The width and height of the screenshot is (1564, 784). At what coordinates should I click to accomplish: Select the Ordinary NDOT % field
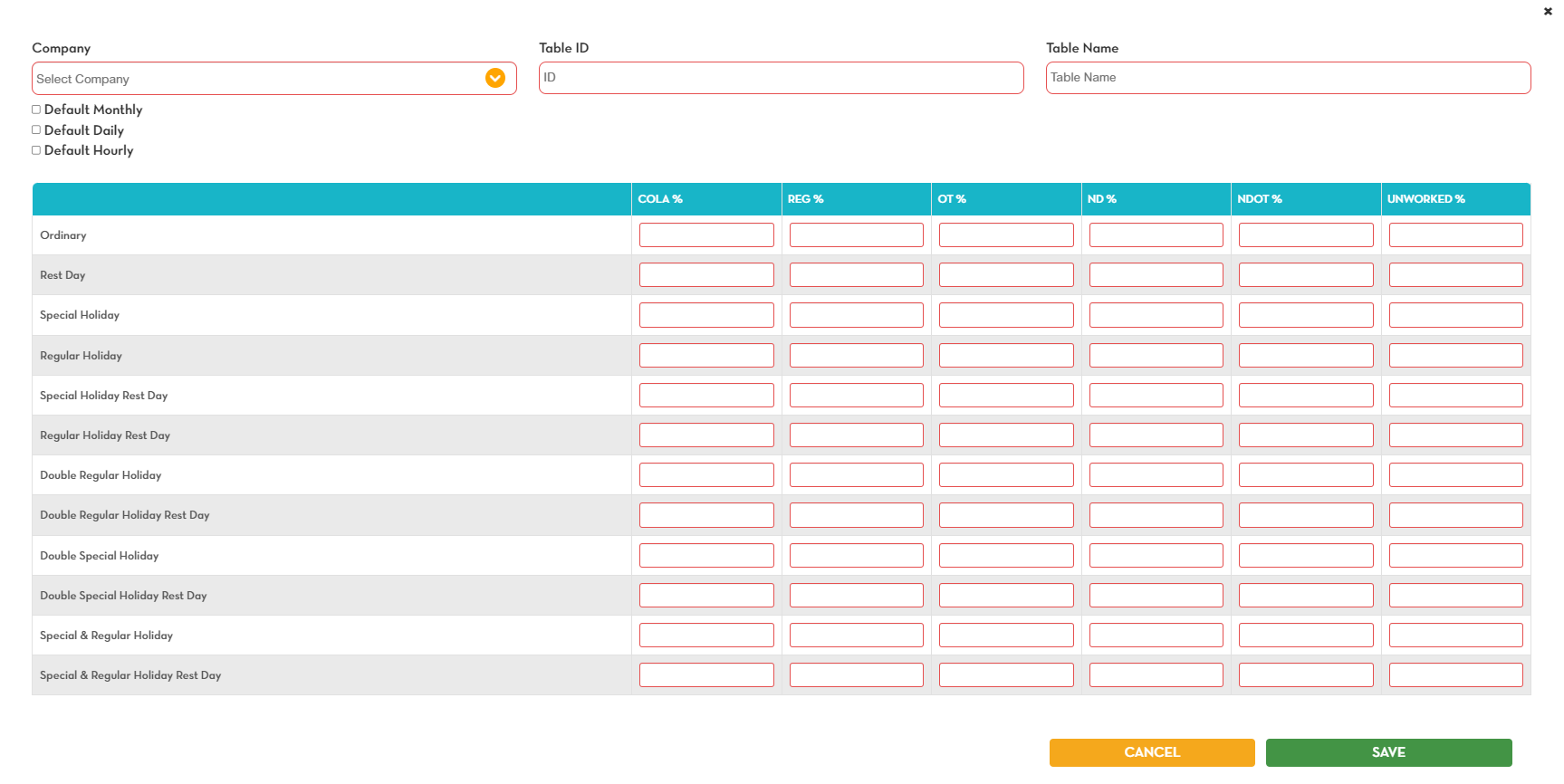pyautogui.click(x=1306, y=235)
